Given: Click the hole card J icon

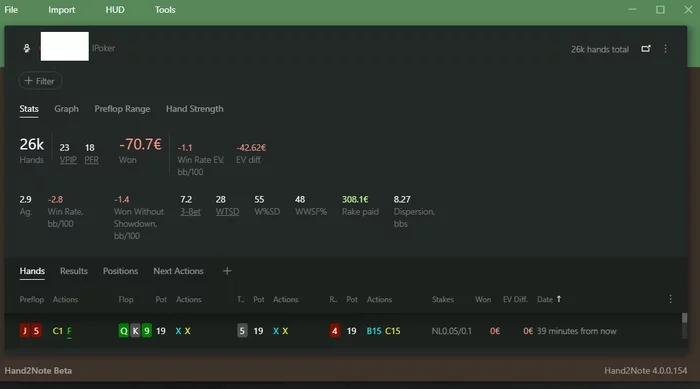Looking at the screenshot, I should [x=25, y=331].
